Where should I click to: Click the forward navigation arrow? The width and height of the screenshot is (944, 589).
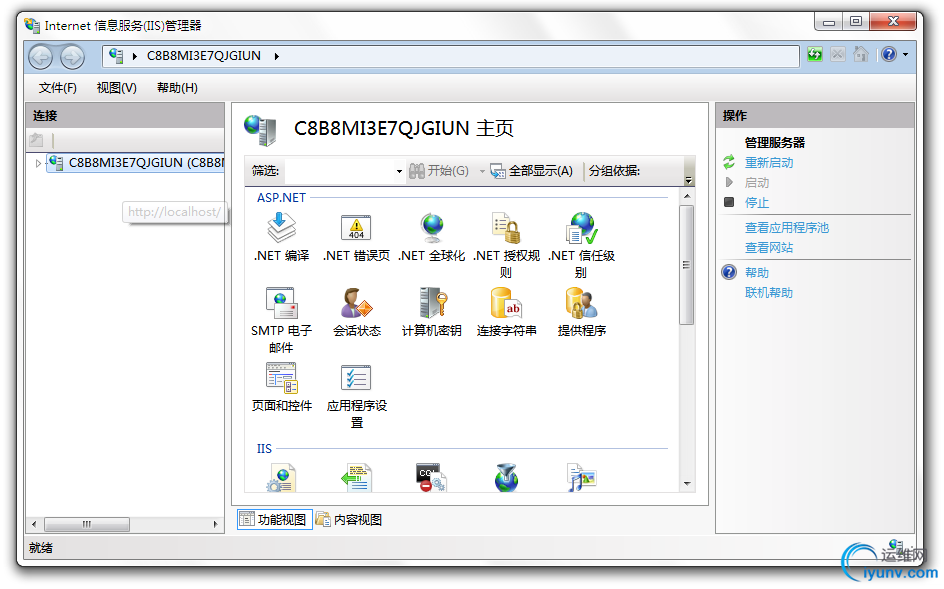(x=72, y=57)
